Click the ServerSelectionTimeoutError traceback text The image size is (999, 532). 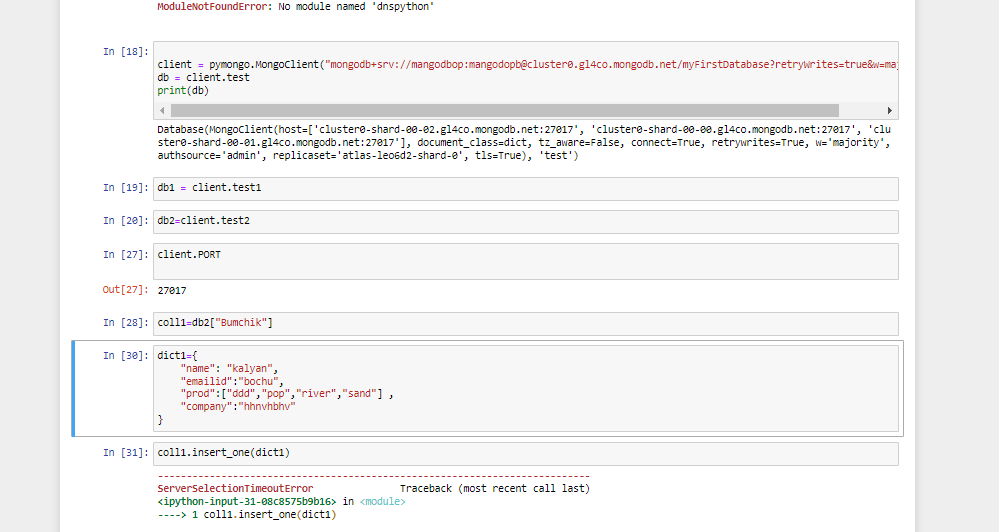(x=235, y=489)
